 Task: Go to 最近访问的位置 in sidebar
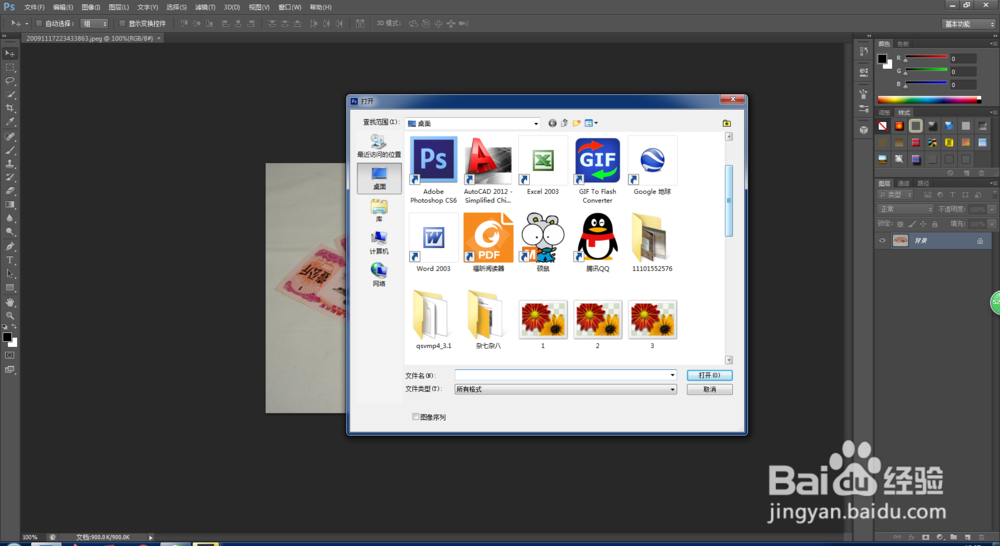pos(379,146)
